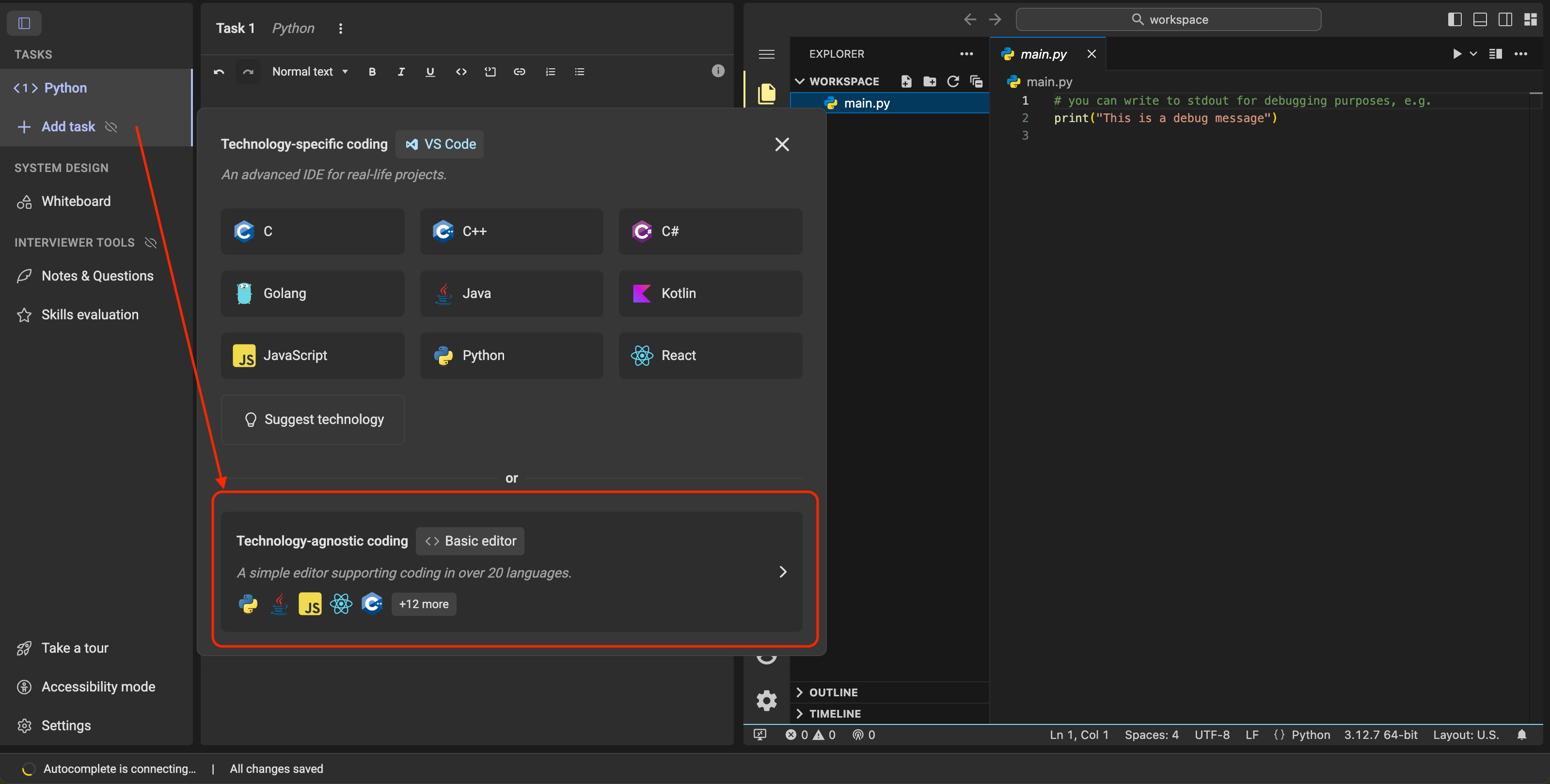
Task: Click the undo icon in text toolbar
Action: (219, 72)
